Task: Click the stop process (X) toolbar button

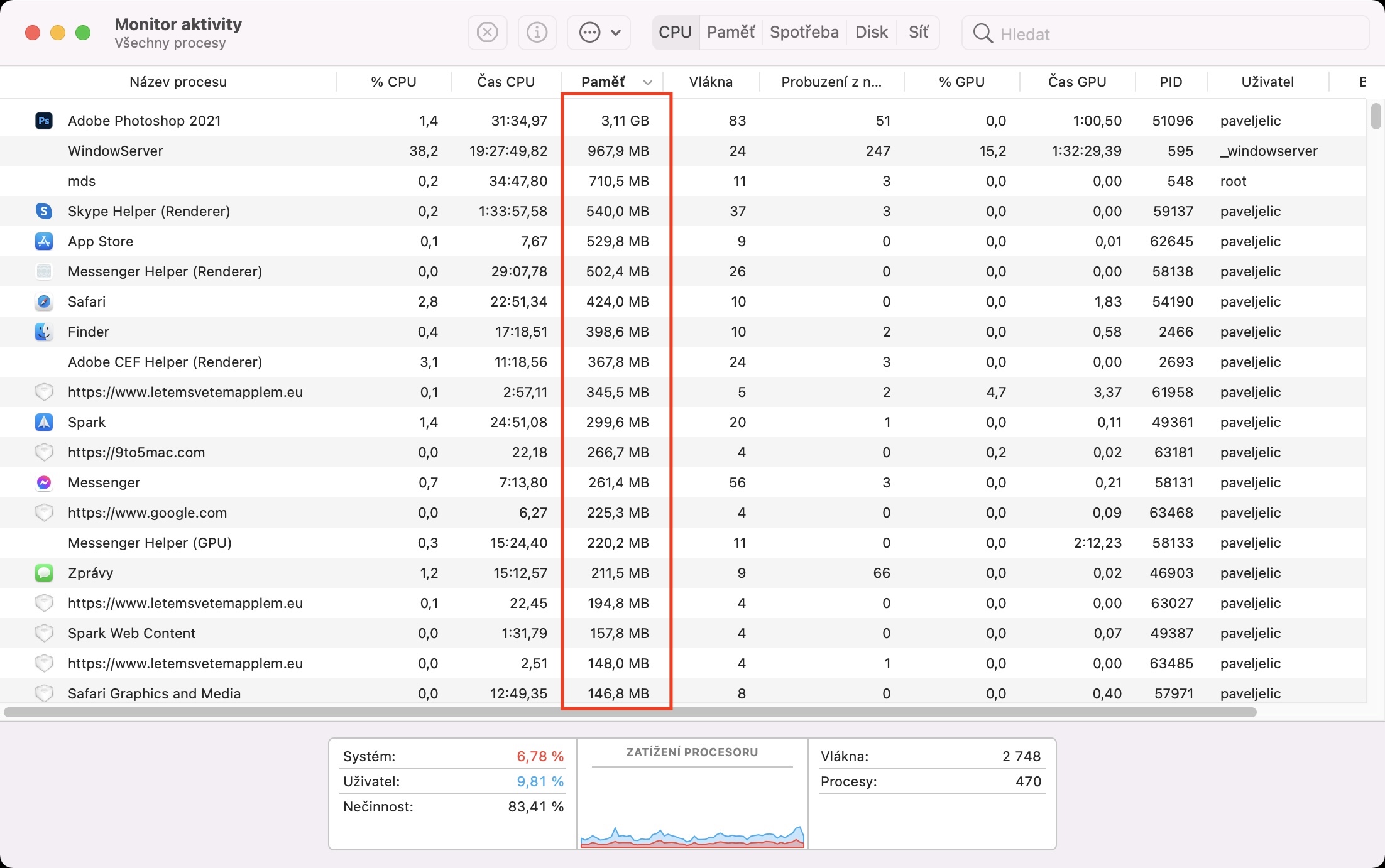Action: pyautogui.click(x=487, y=33)
